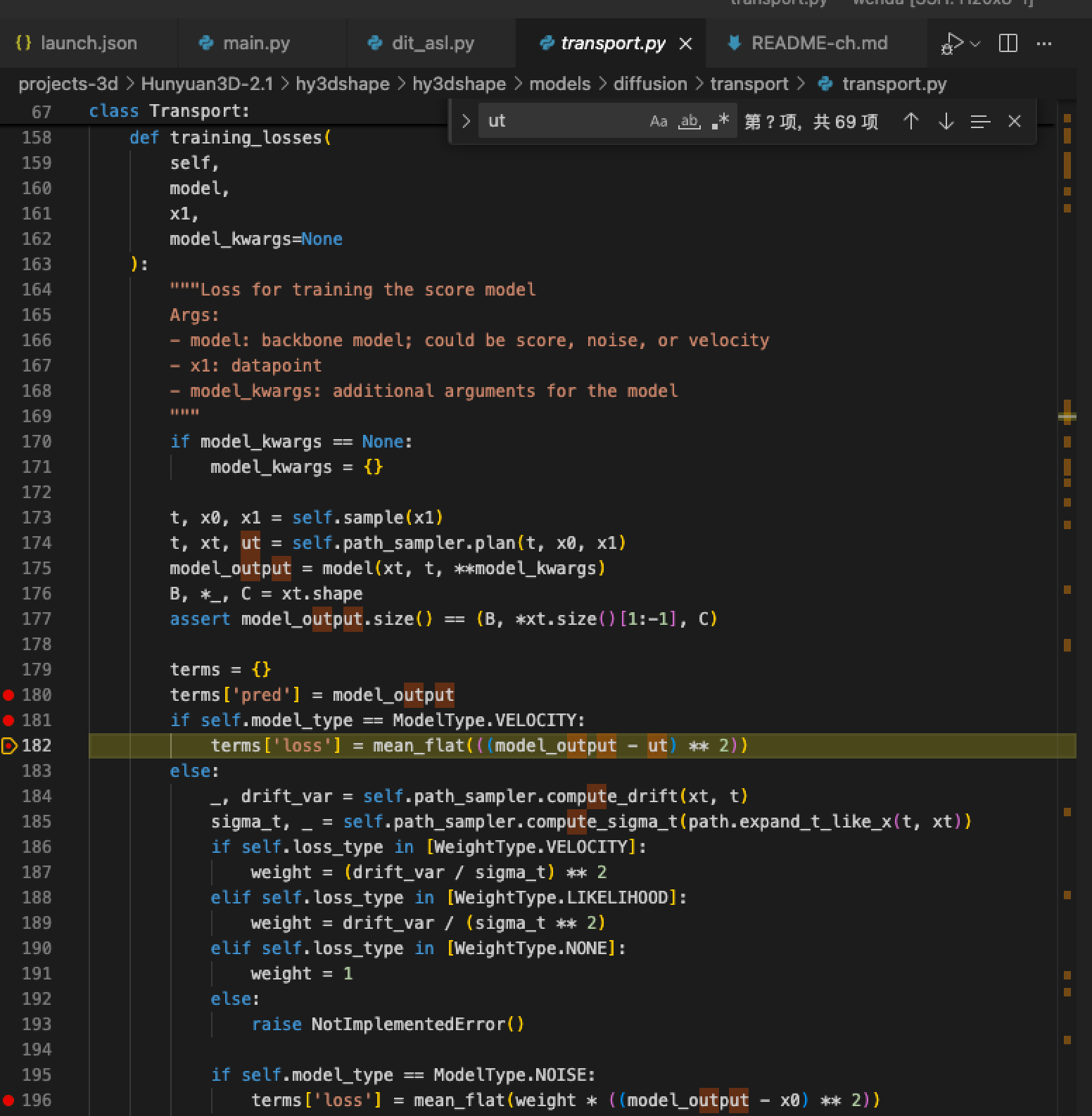Click the highlighted 'ut' variable on line 174
The height and width of the screenshot is (1116, 1092).
[x=250, y=543]
